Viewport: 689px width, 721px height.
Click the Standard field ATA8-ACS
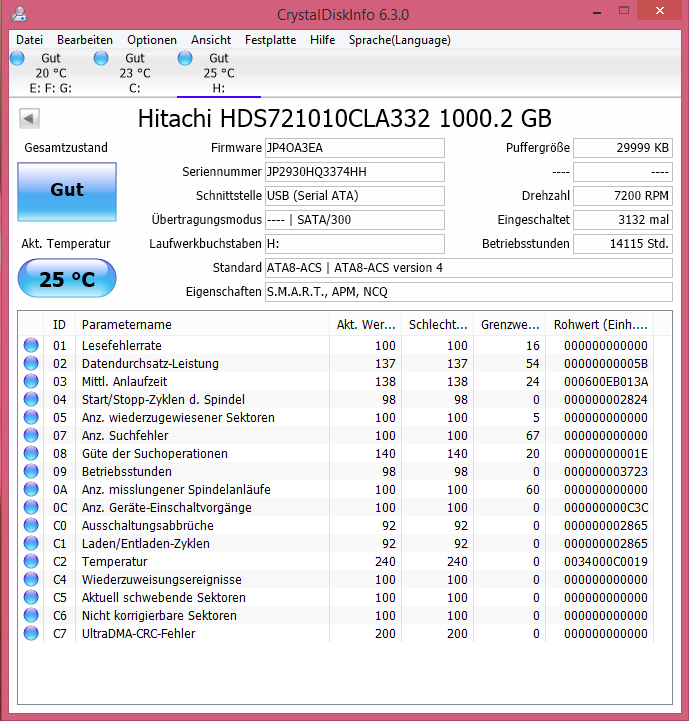[x=469, y=268]
